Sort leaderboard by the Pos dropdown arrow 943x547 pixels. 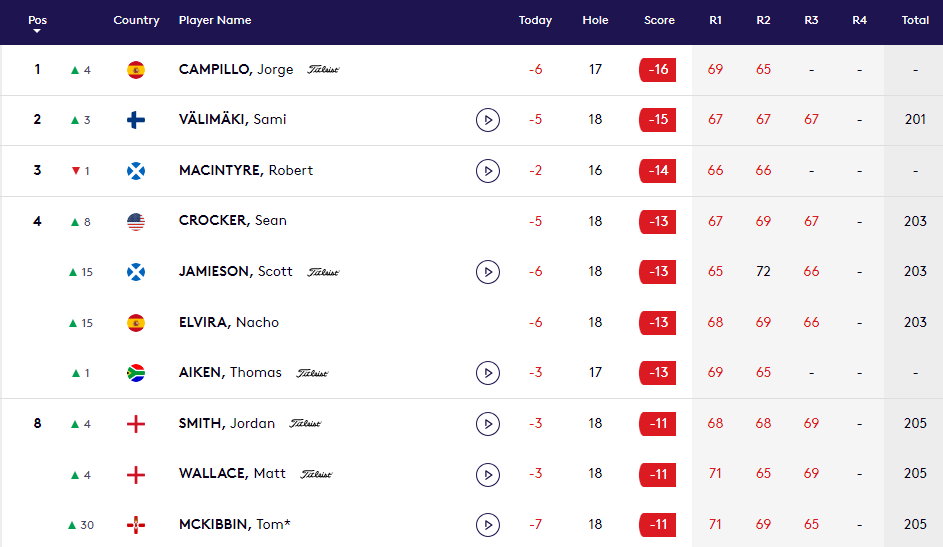tap(37, 31)
